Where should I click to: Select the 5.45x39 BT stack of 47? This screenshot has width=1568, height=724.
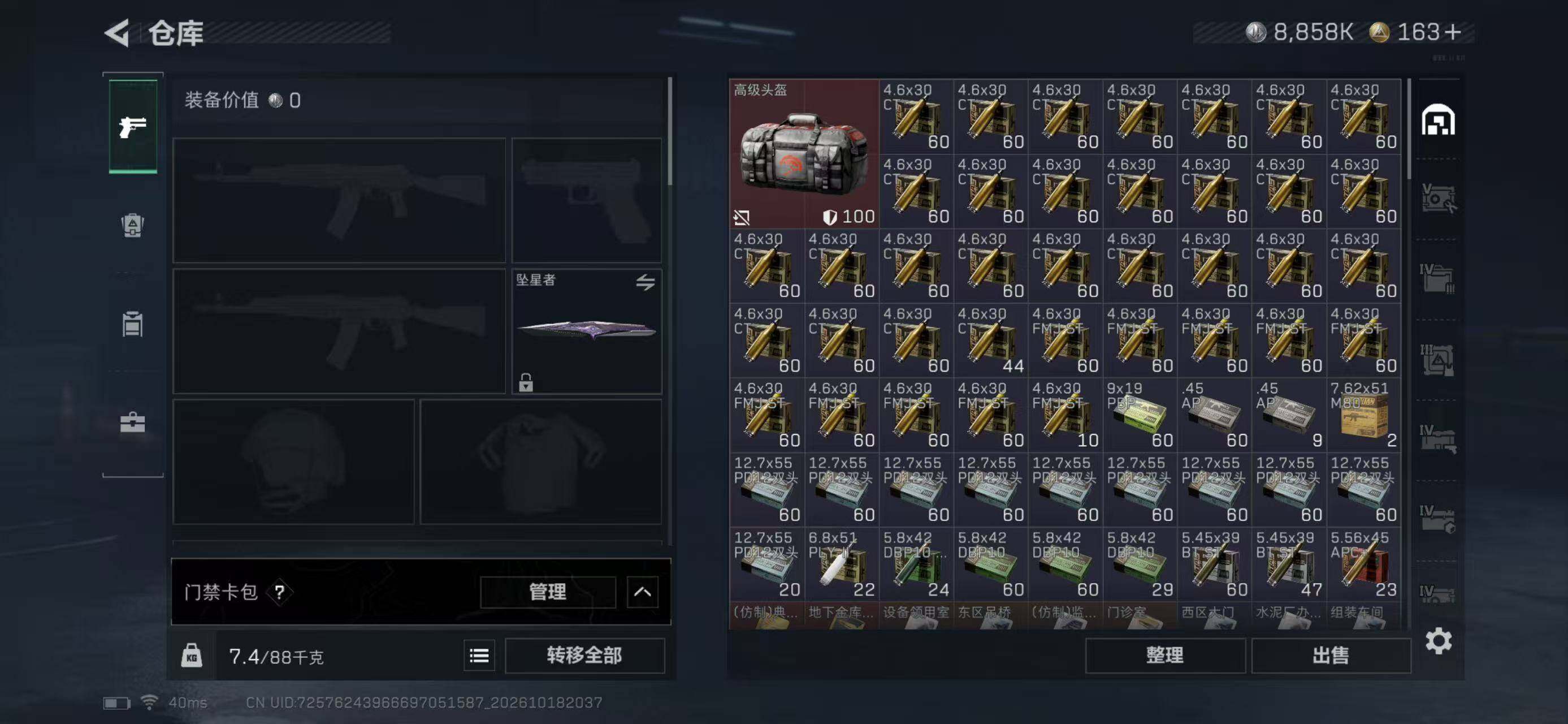pos(1289,564)
